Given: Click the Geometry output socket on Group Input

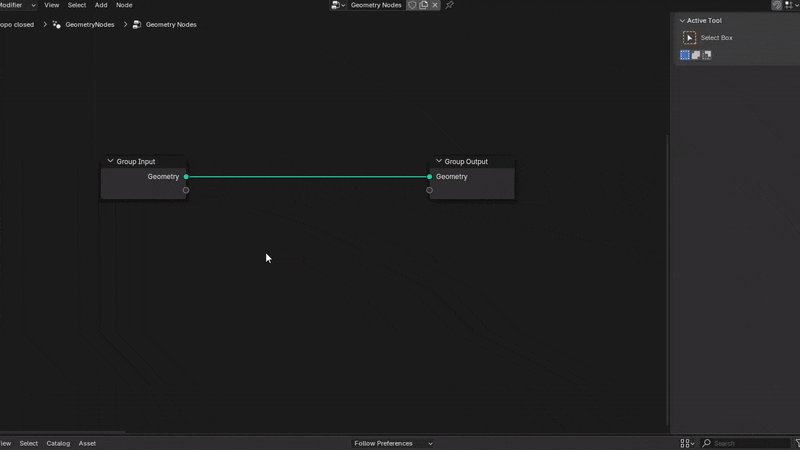Looking at the screenshot, I should click(186, 177).
